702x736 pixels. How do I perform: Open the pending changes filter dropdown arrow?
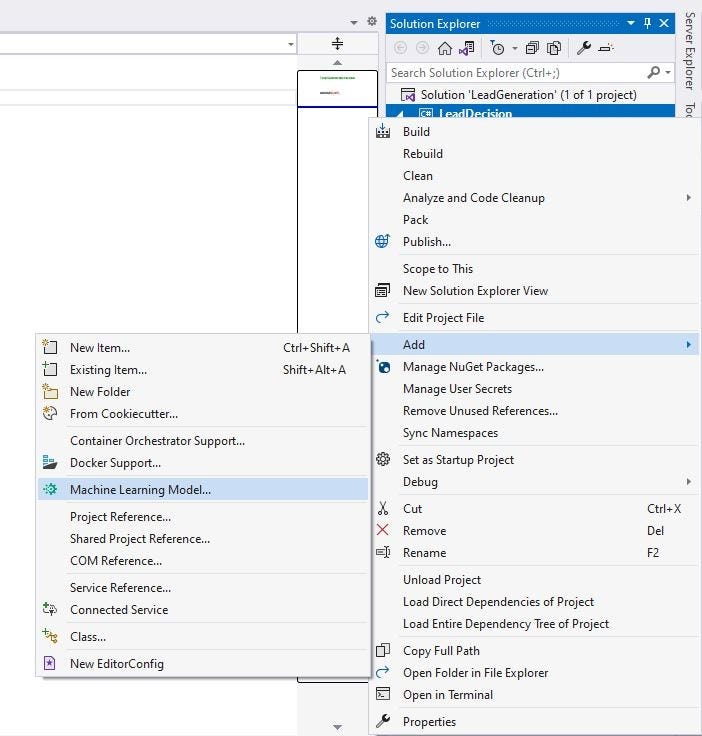coord(515,48)
